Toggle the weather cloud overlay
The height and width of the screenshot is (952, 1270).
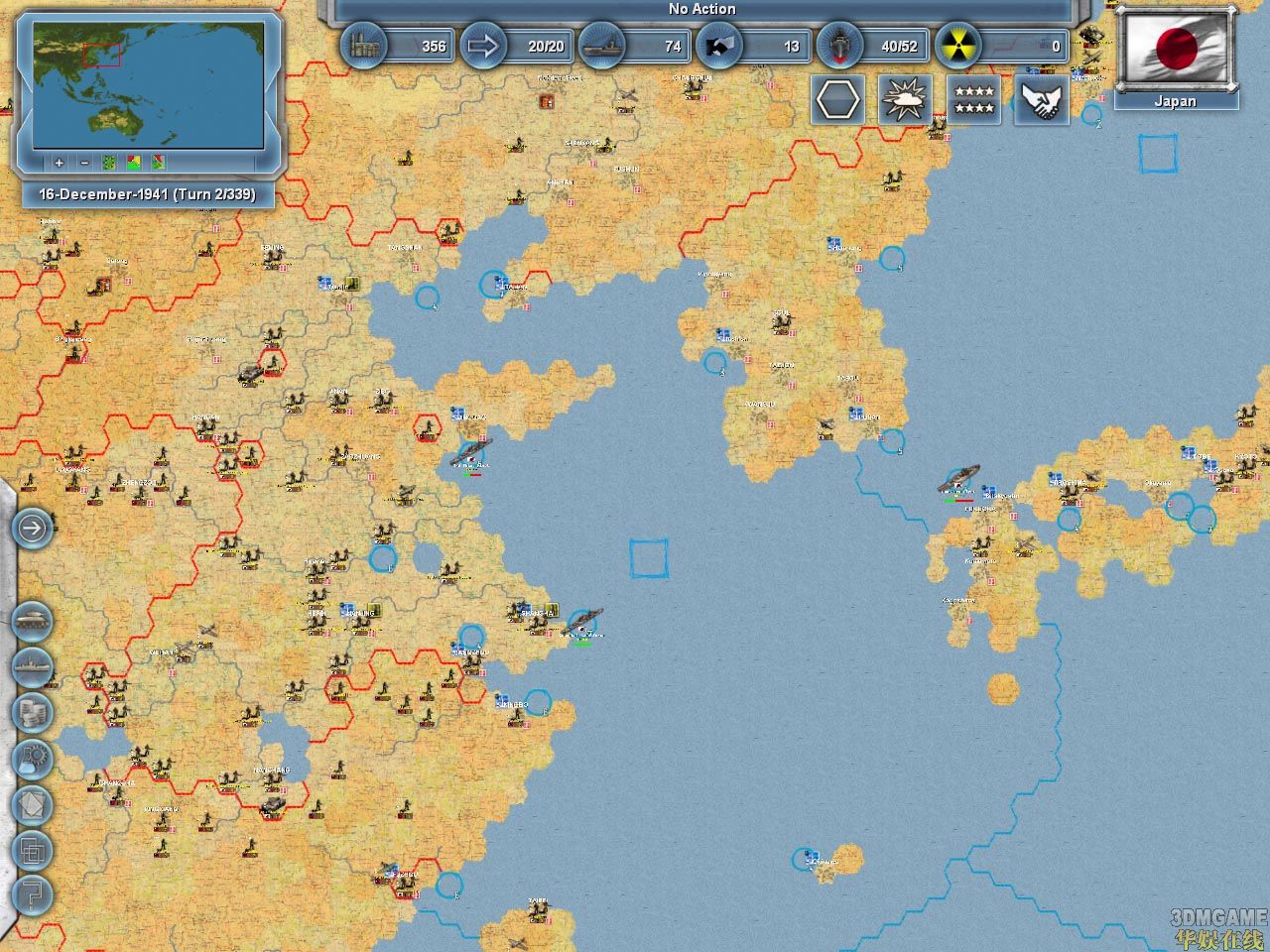905,100
